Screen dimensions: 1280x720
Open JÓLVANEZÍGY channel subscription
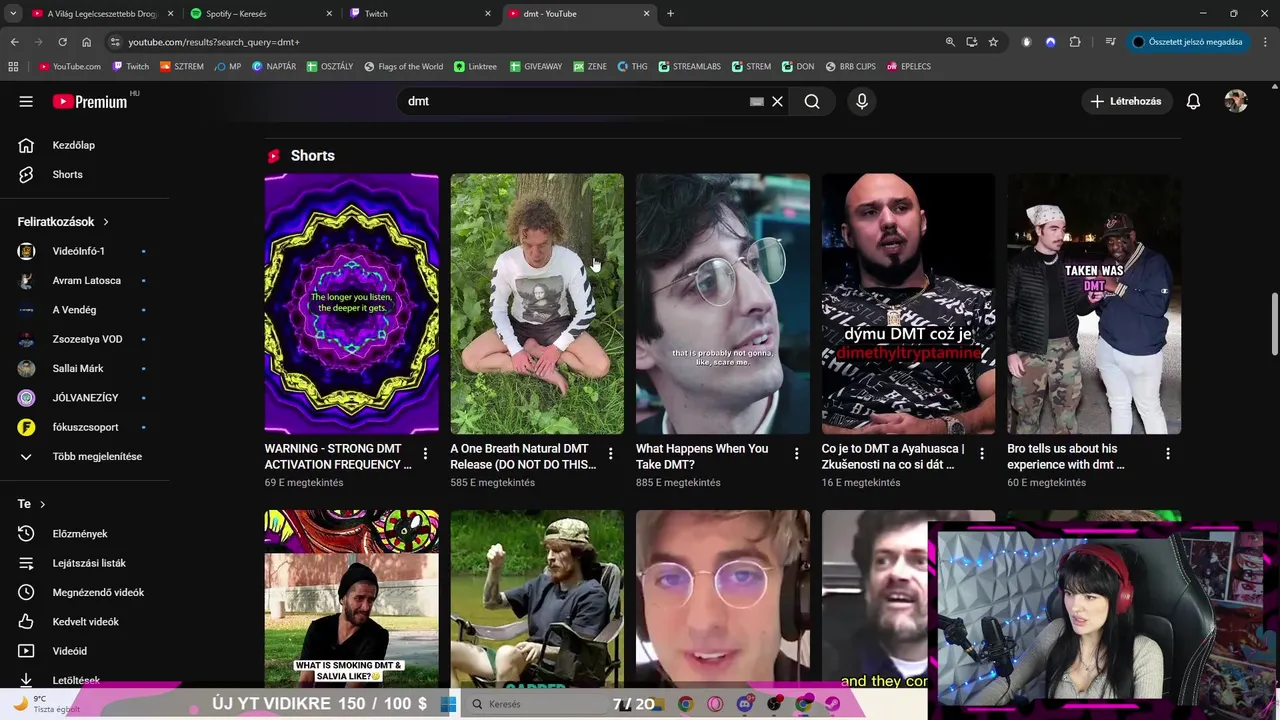[x=84, y=398]
